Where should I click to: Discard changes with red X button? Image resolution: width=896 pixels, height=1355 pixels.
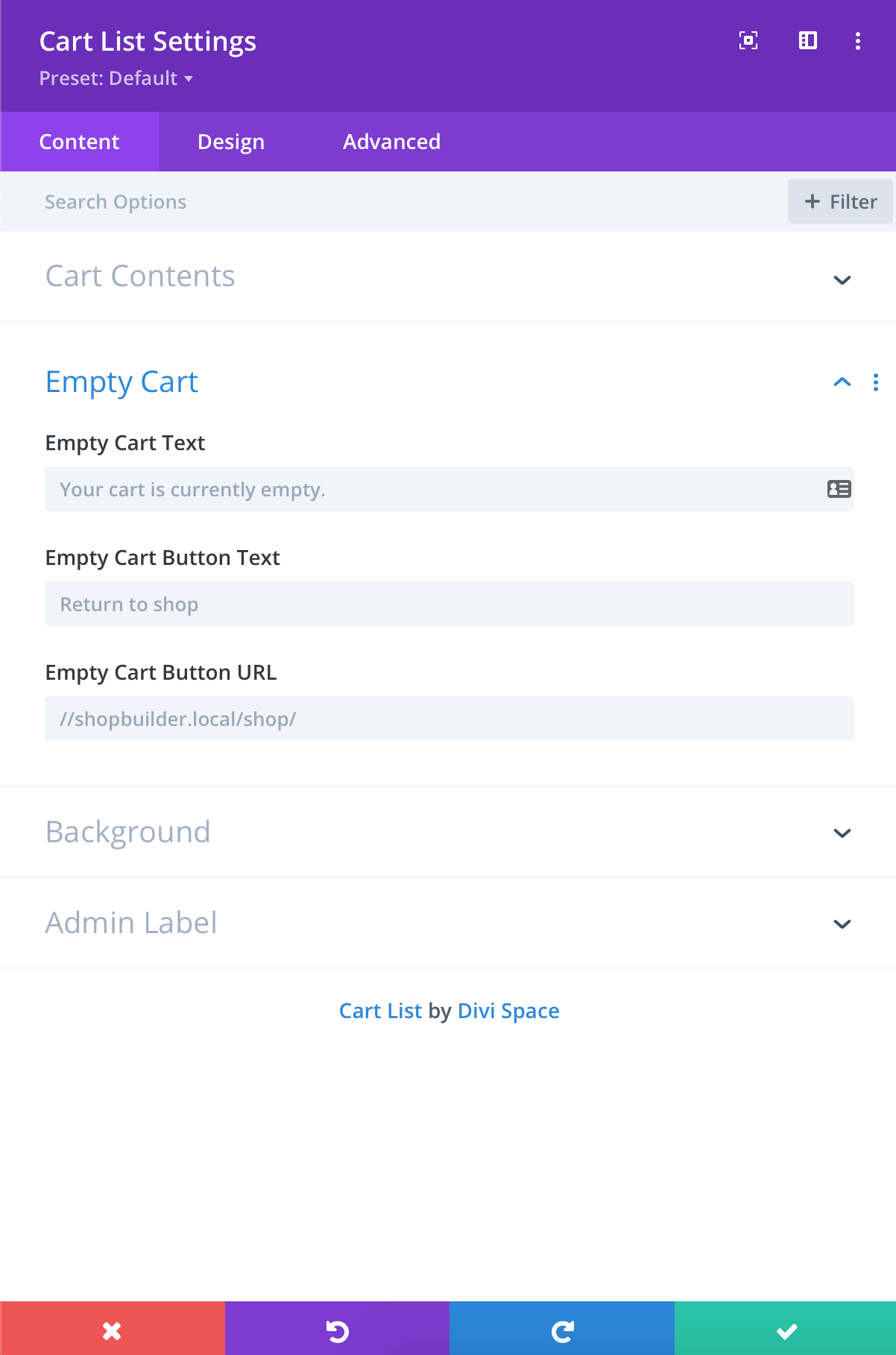112,1329
